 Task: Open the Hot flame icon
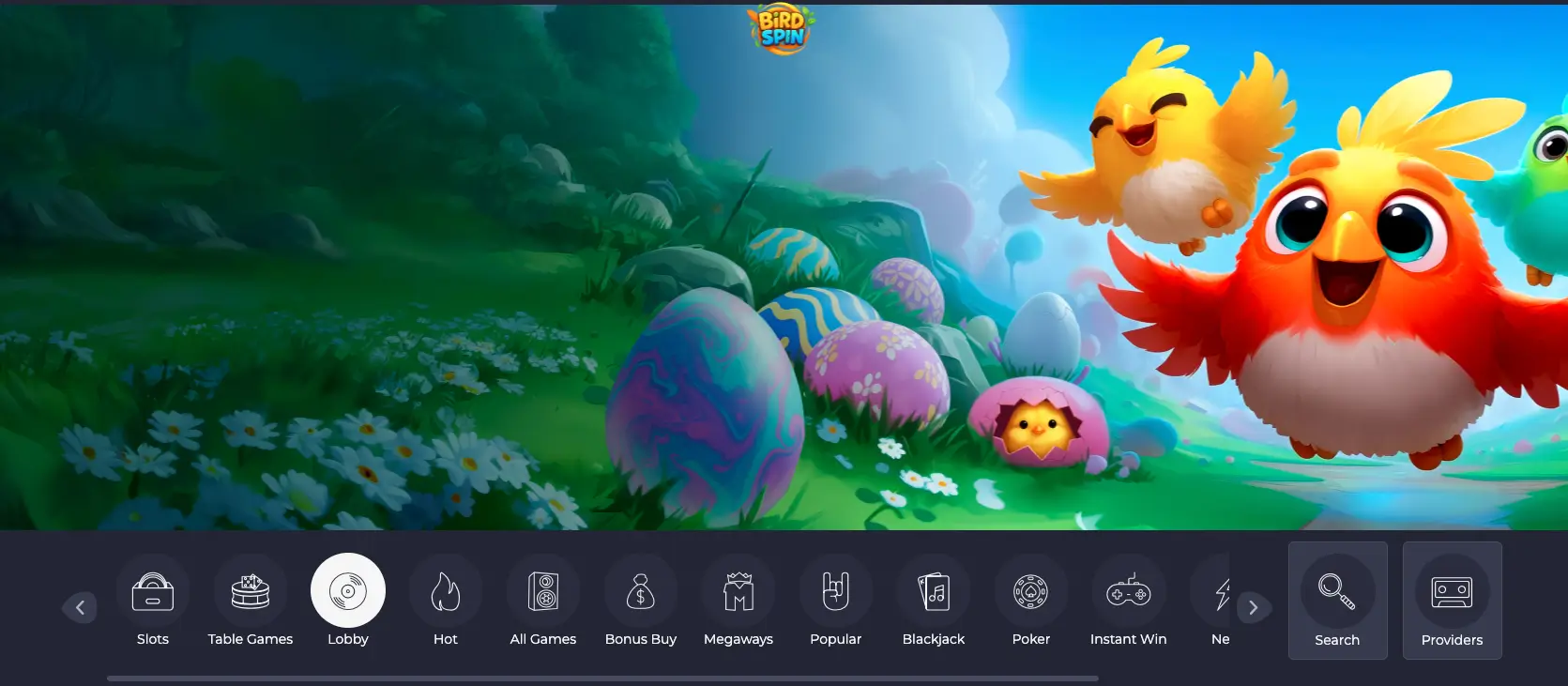click(446, 591)
